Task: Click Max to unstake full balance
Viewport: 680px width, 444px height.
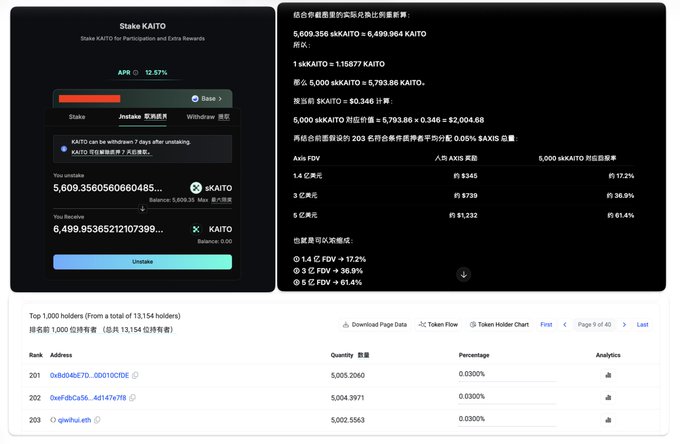Action: point(203,200)
